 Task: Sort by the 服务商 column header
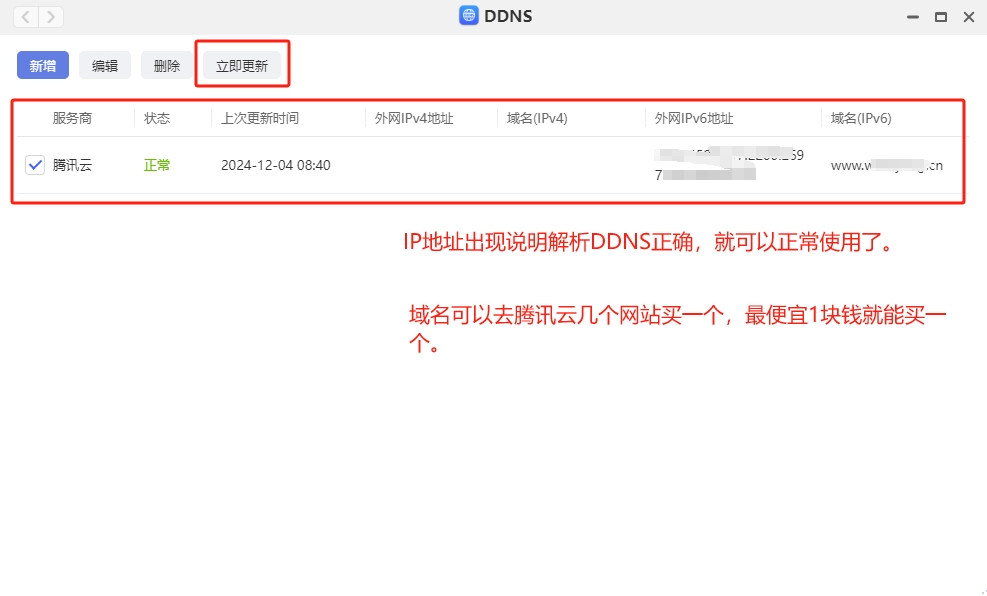(72, 118)
